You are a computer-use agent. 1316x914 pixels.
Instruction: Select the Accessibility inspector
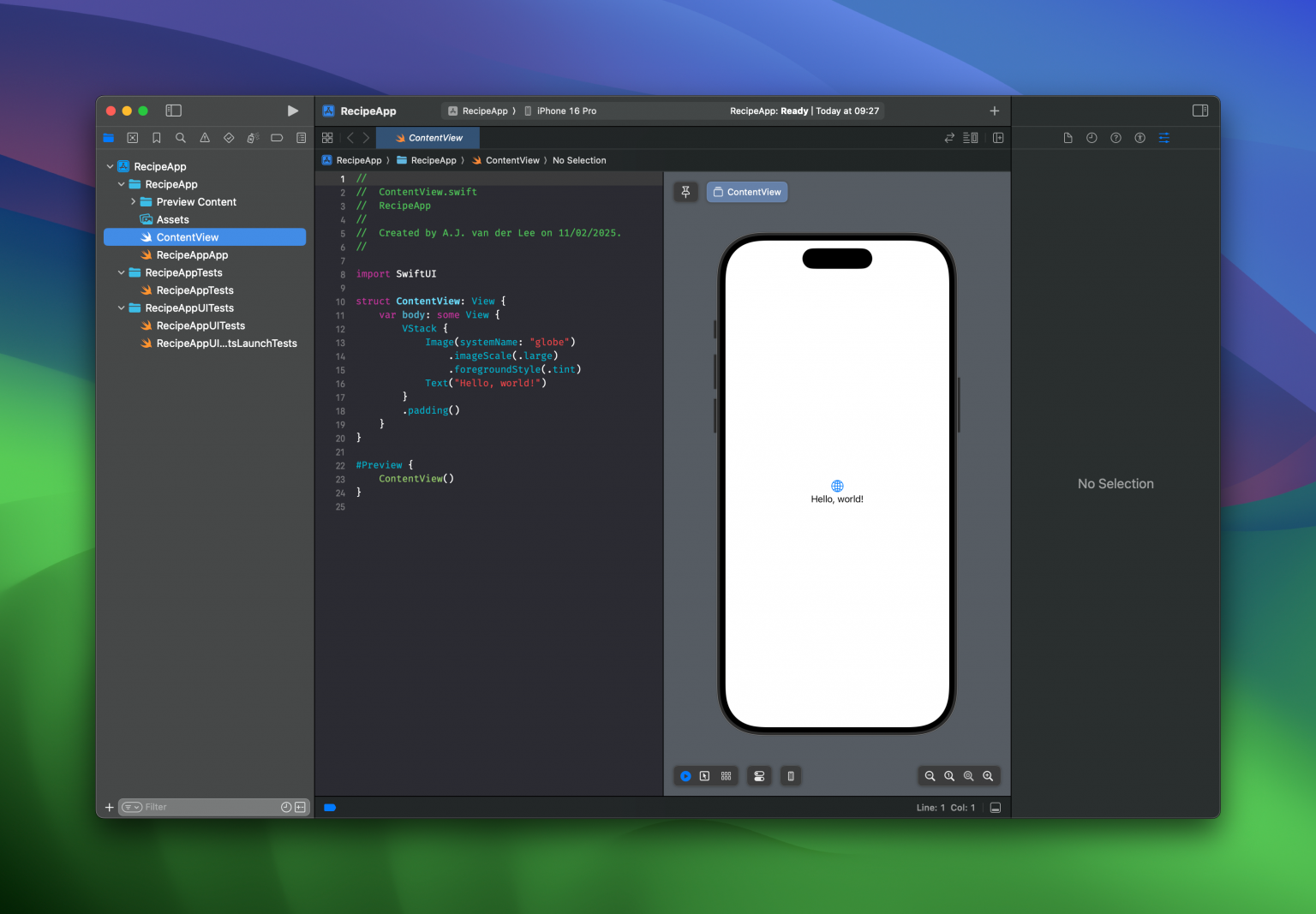point(1140,137)
